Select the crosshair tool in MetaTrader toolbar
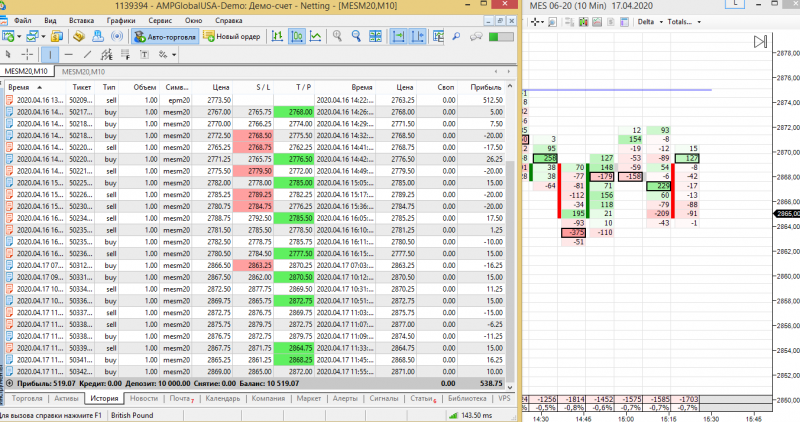 point(28,54)
